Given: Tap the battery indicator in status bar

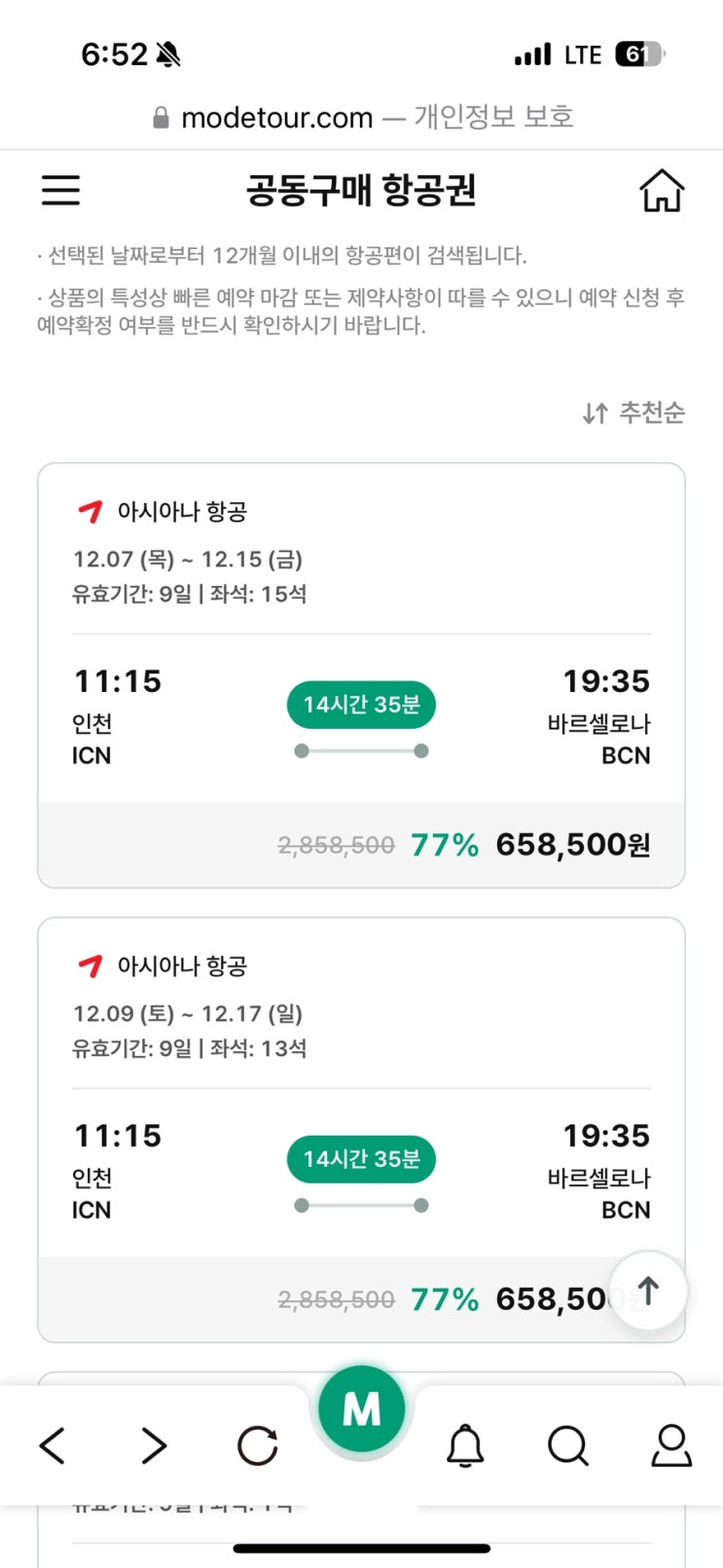Looking at the screenshot, I should coord(637,55).
